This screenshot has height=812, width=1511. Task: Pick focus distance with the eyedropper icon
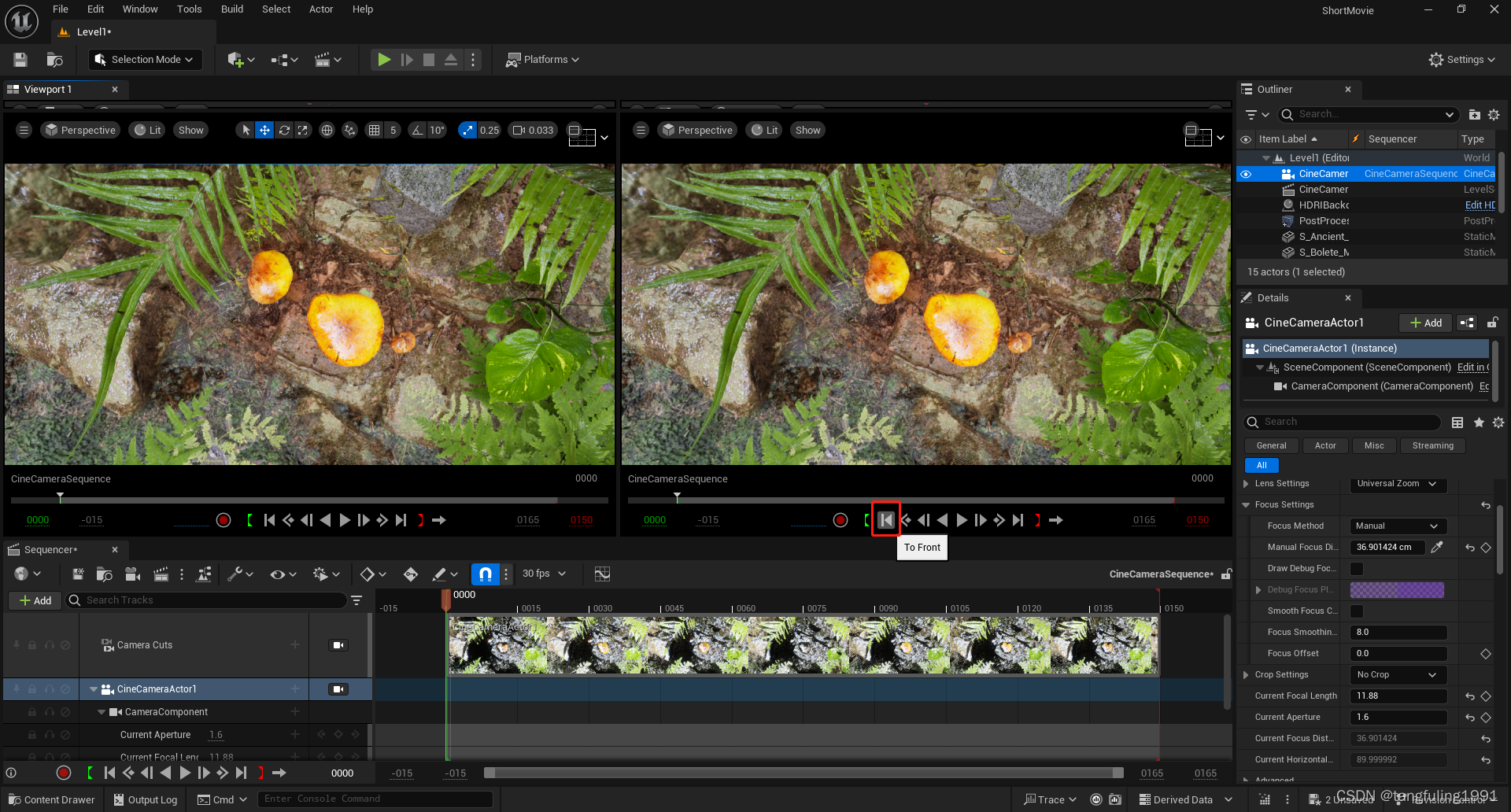point(1437,548)
